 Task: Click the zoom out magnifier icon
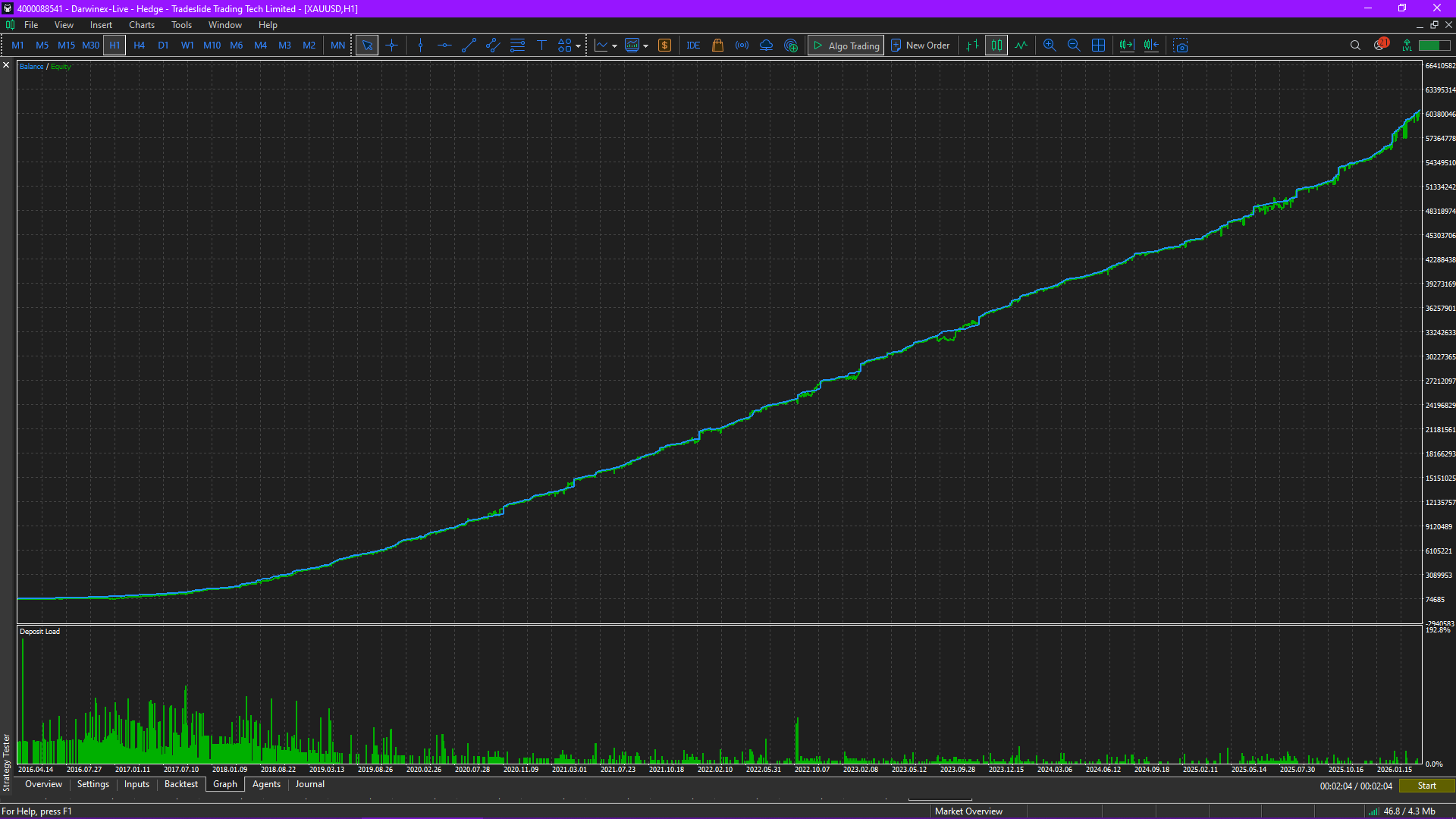pyautogui.click(x=1074, y=45)
